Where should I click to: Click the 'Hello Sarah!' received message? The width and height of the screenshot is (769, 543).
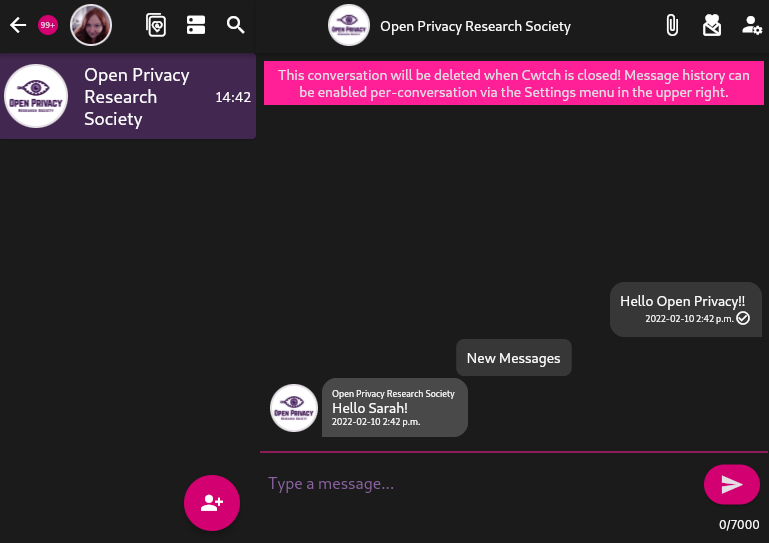395,408
